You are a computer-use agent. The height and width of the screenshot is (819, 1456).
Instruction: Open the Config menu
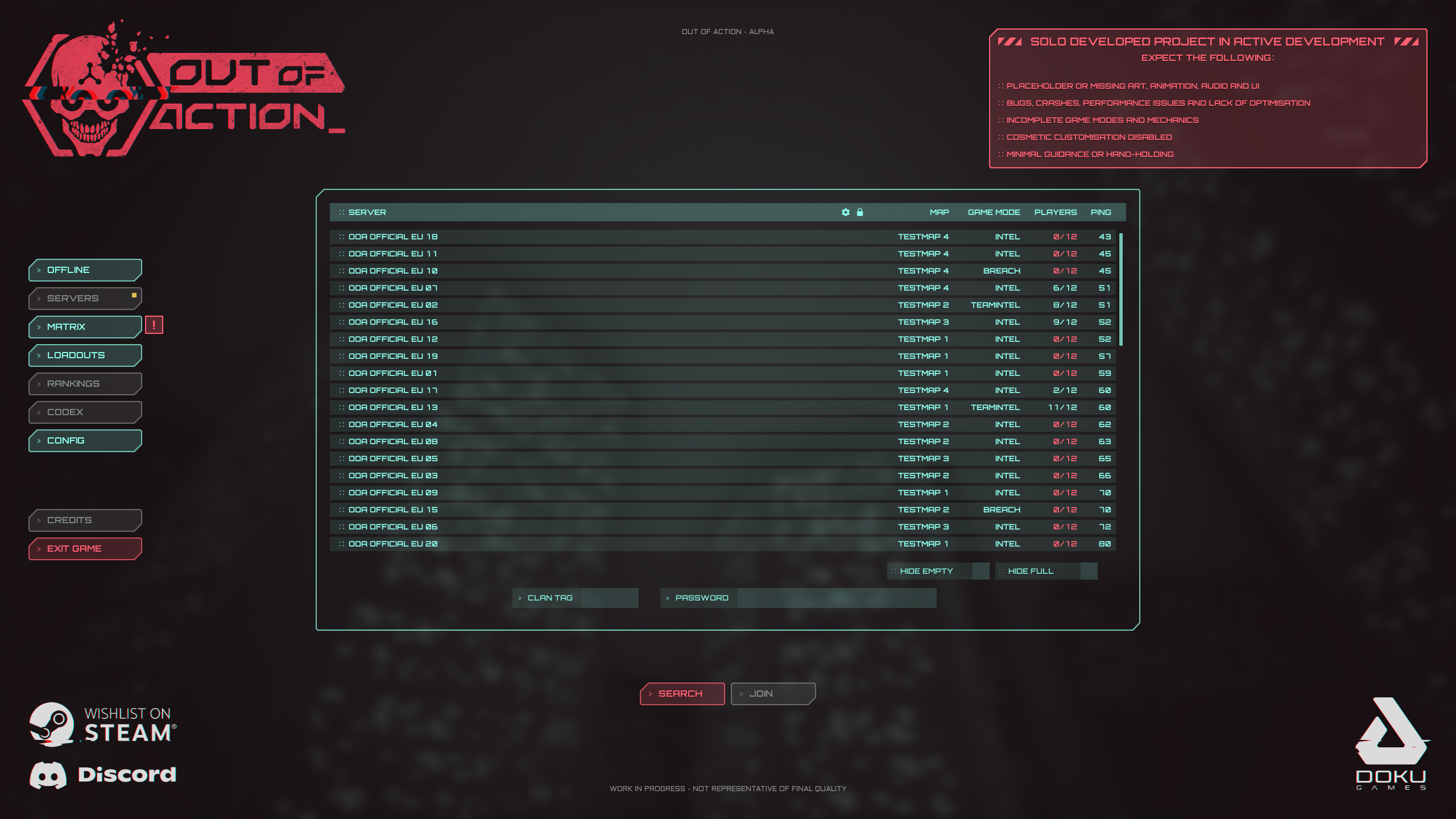85,441
